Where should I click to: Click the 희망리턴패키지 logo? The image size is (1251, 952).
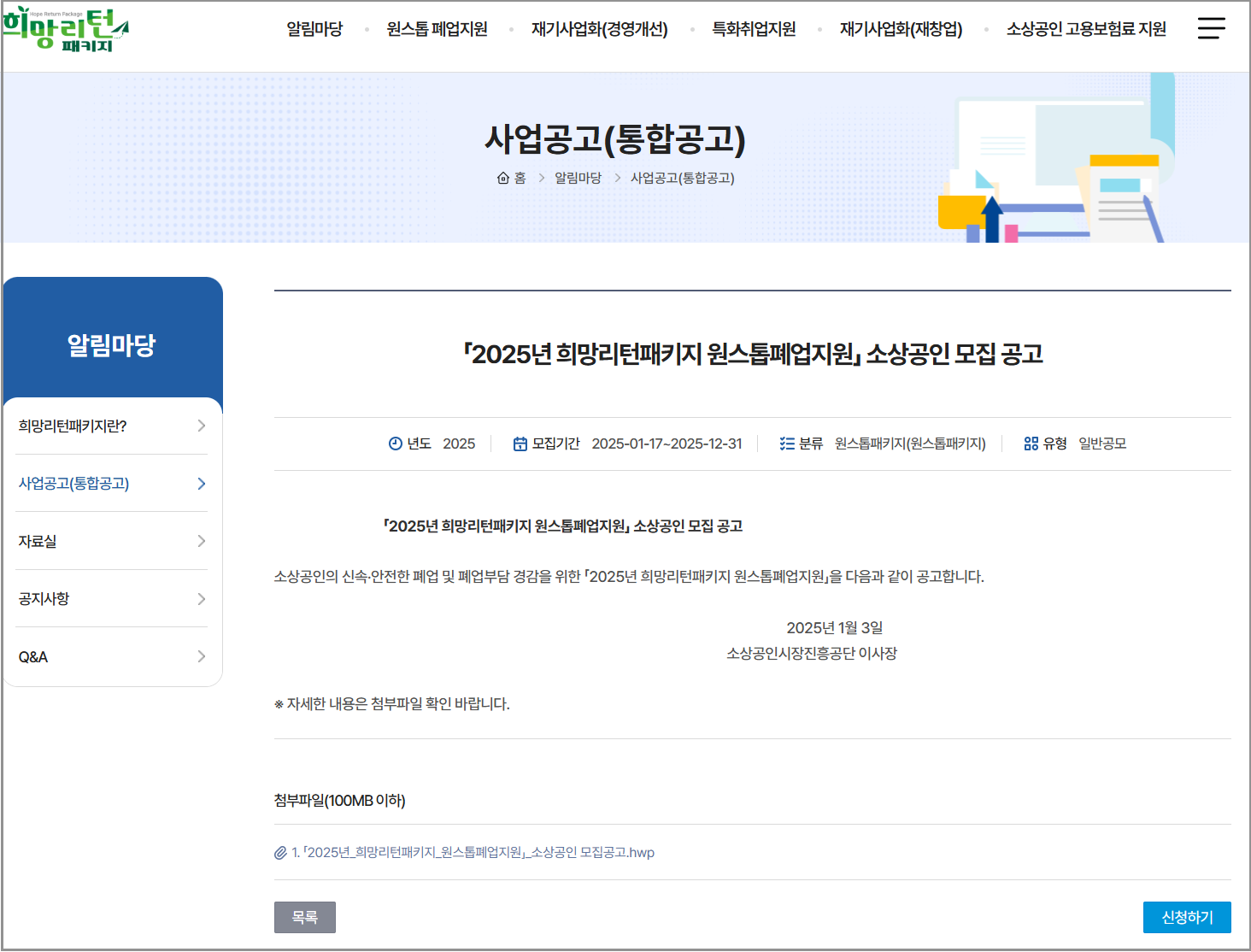coord(65,30)
